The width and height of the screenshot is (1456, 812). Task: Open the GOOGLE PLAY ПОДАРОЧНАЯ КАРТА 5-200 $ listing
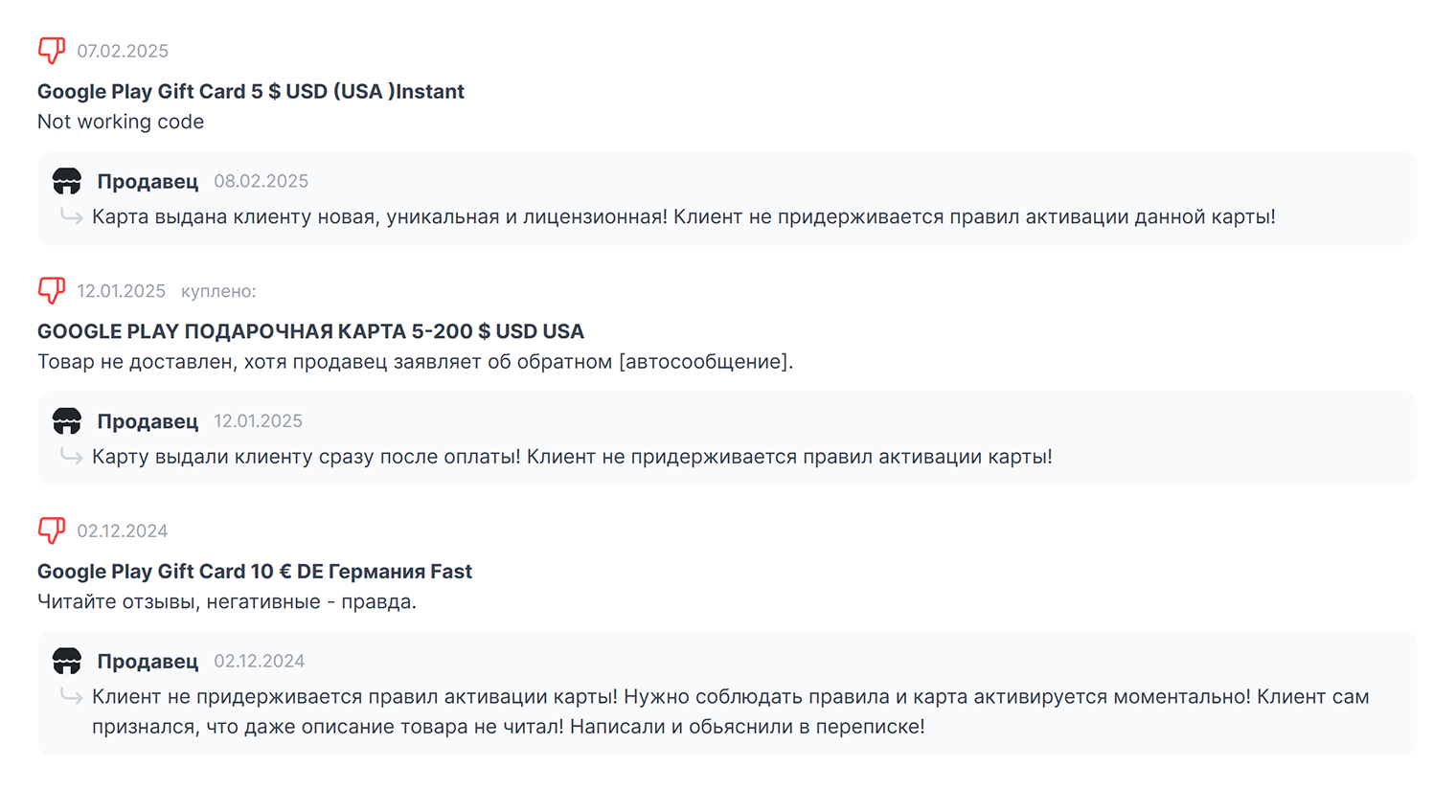point(309,331)
